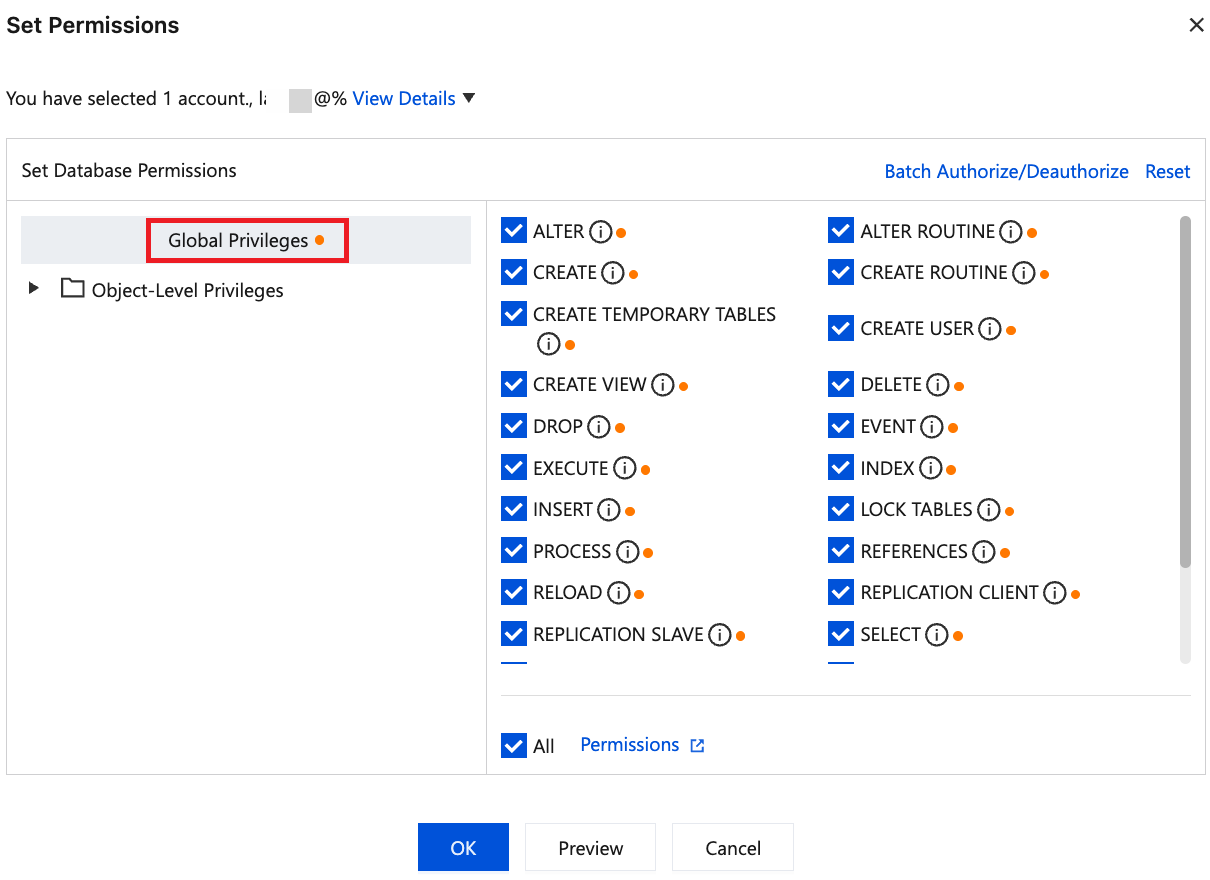Disable the CREATE VIEW privilege checkbox
The image size is (1210, 880).
[x=514, y=385]
